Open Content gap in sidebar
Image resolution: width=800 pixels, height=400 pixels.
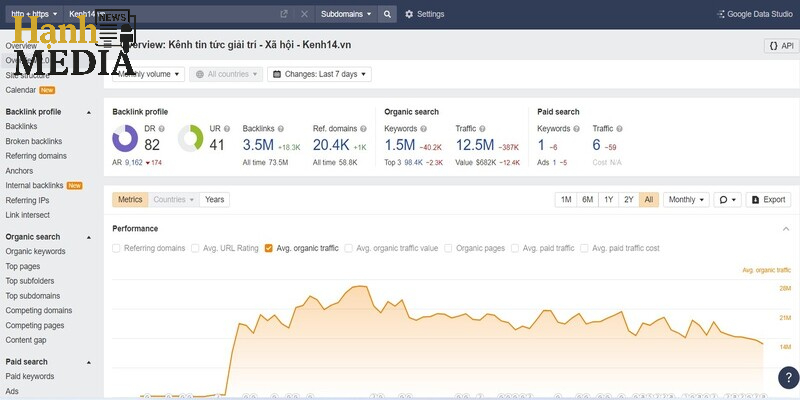[26, 340]
